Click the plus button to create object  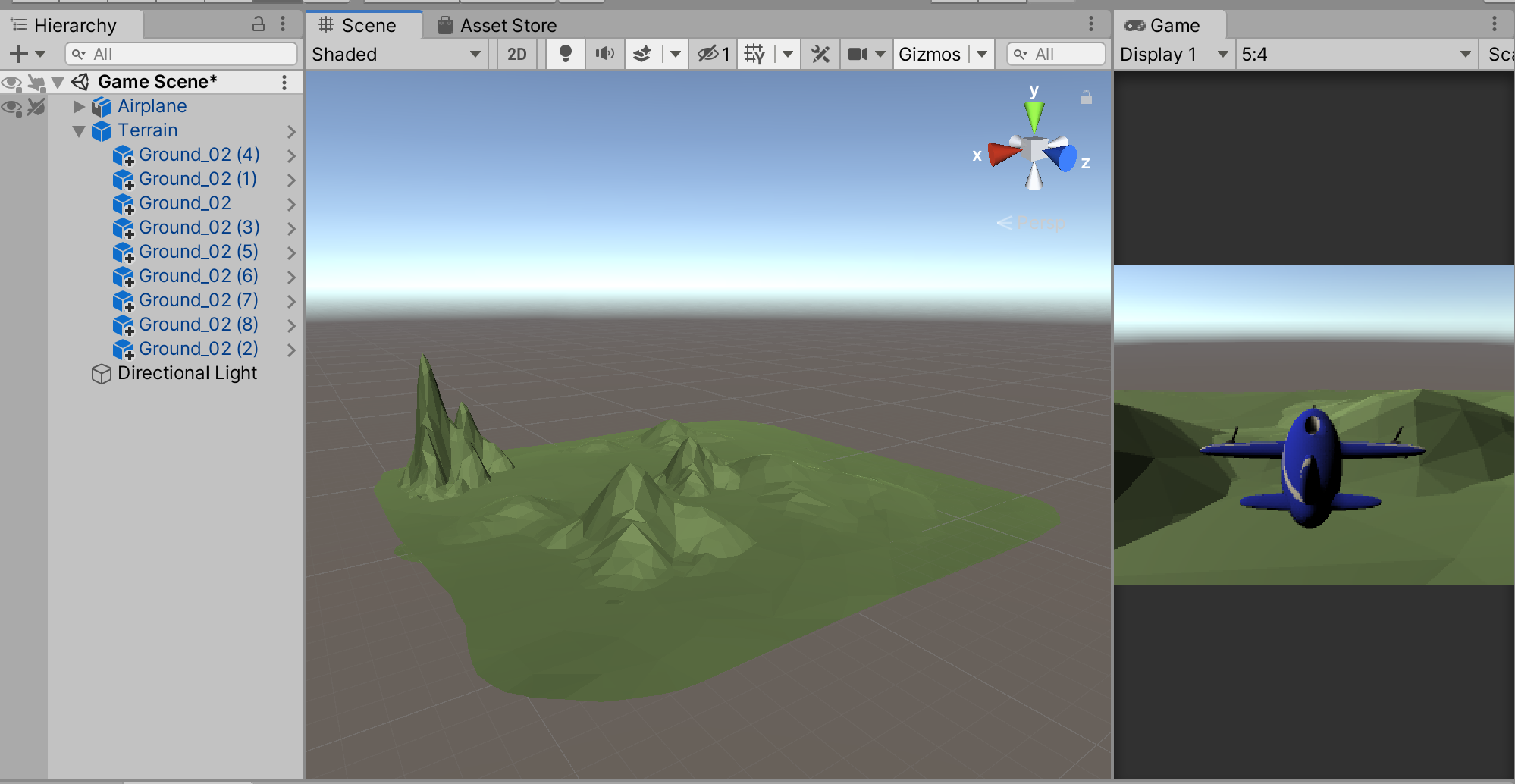click(19, 54)
